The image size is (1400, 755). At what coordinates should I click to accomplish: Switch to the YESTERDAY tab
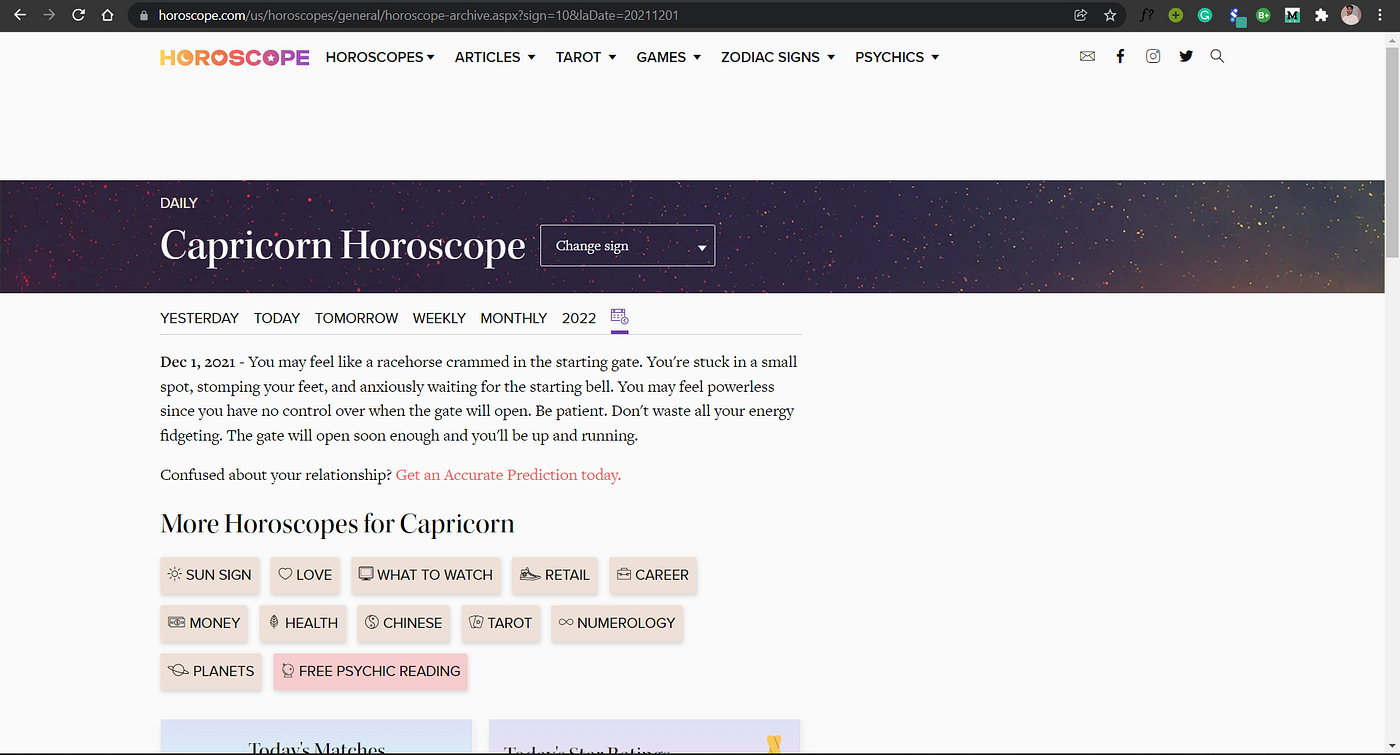199,318
